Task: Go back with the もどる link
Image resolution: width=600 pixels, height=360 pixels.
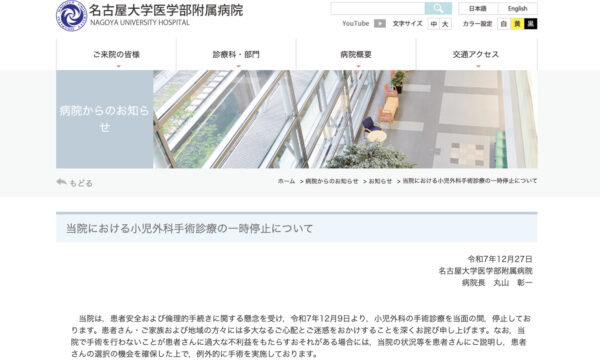Action: point(81,183)
